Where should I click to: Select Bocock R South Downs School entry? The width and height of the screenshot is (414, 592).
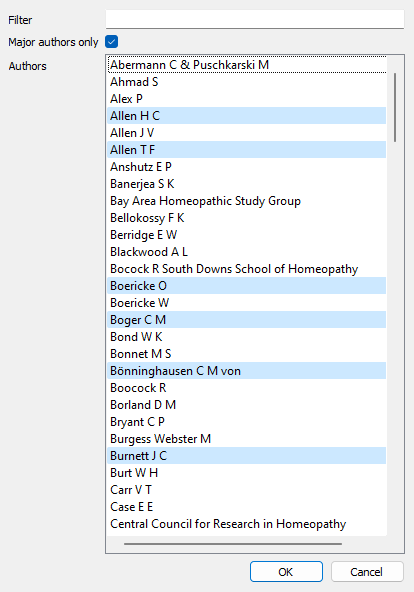[x=247, y=269]
